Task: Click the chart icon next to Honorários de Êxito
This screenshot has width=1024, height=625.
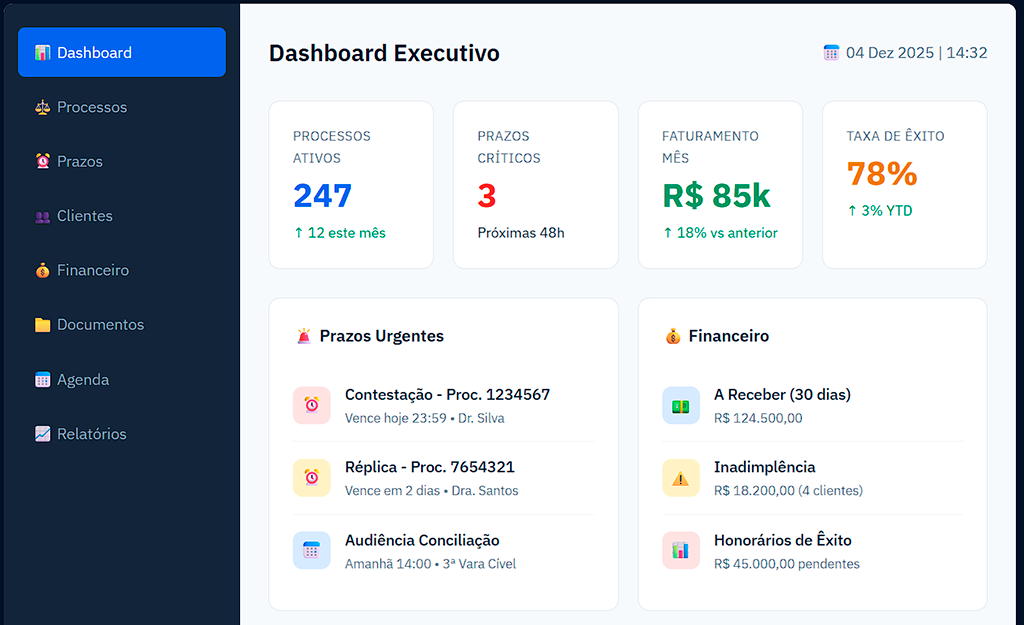Action: pos(681,551)
